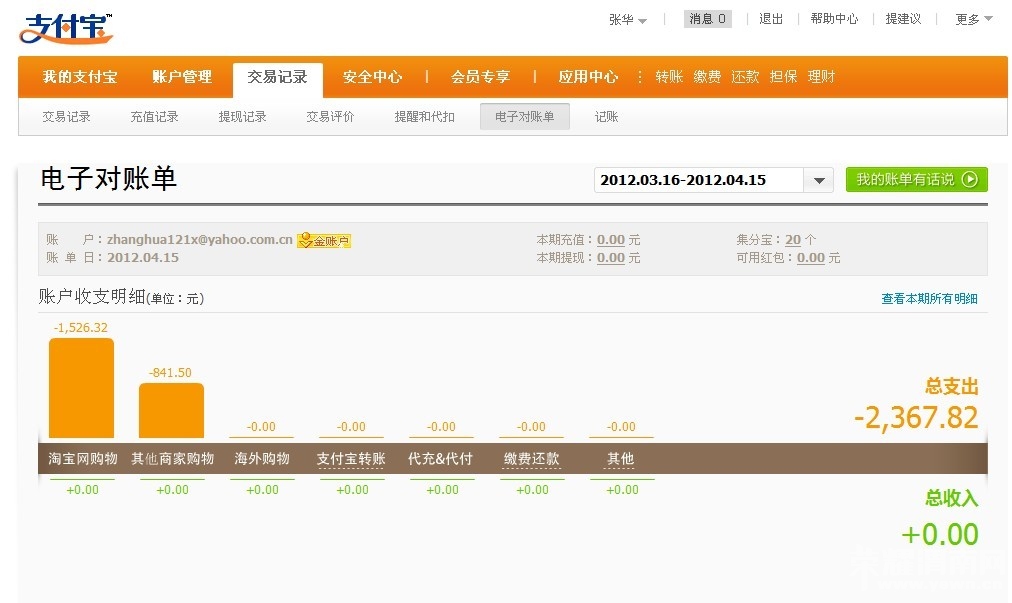The image size is (1012, 603).
Task: Click the 集分宝 20 link
Action: pos(793,240)
